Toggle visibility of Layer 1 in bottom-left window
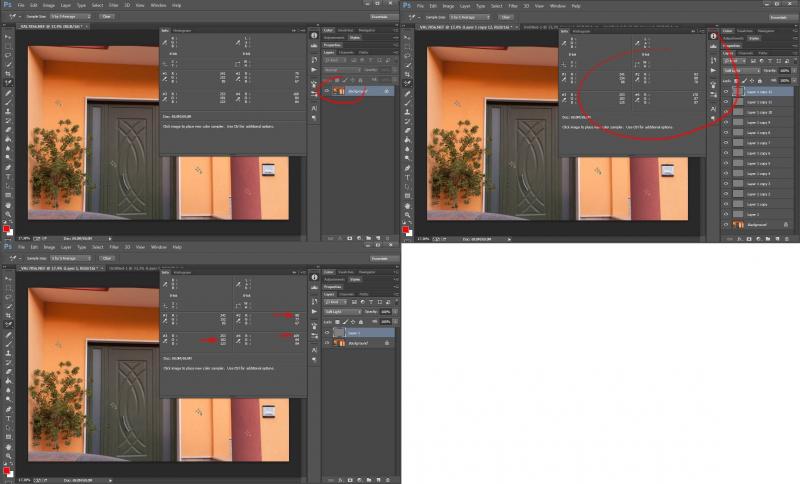The image size is (800, 484). coord(327,333)
